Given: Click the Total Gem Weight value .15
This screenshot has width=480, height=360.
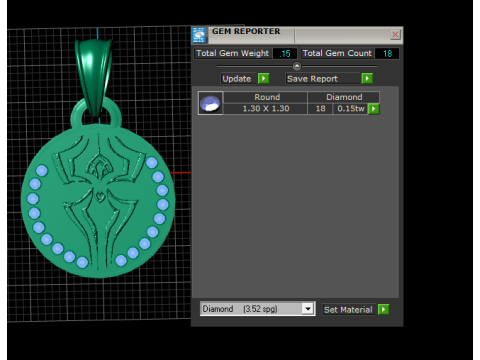Looking at the screenshot, I should click(x=285, y=53).
